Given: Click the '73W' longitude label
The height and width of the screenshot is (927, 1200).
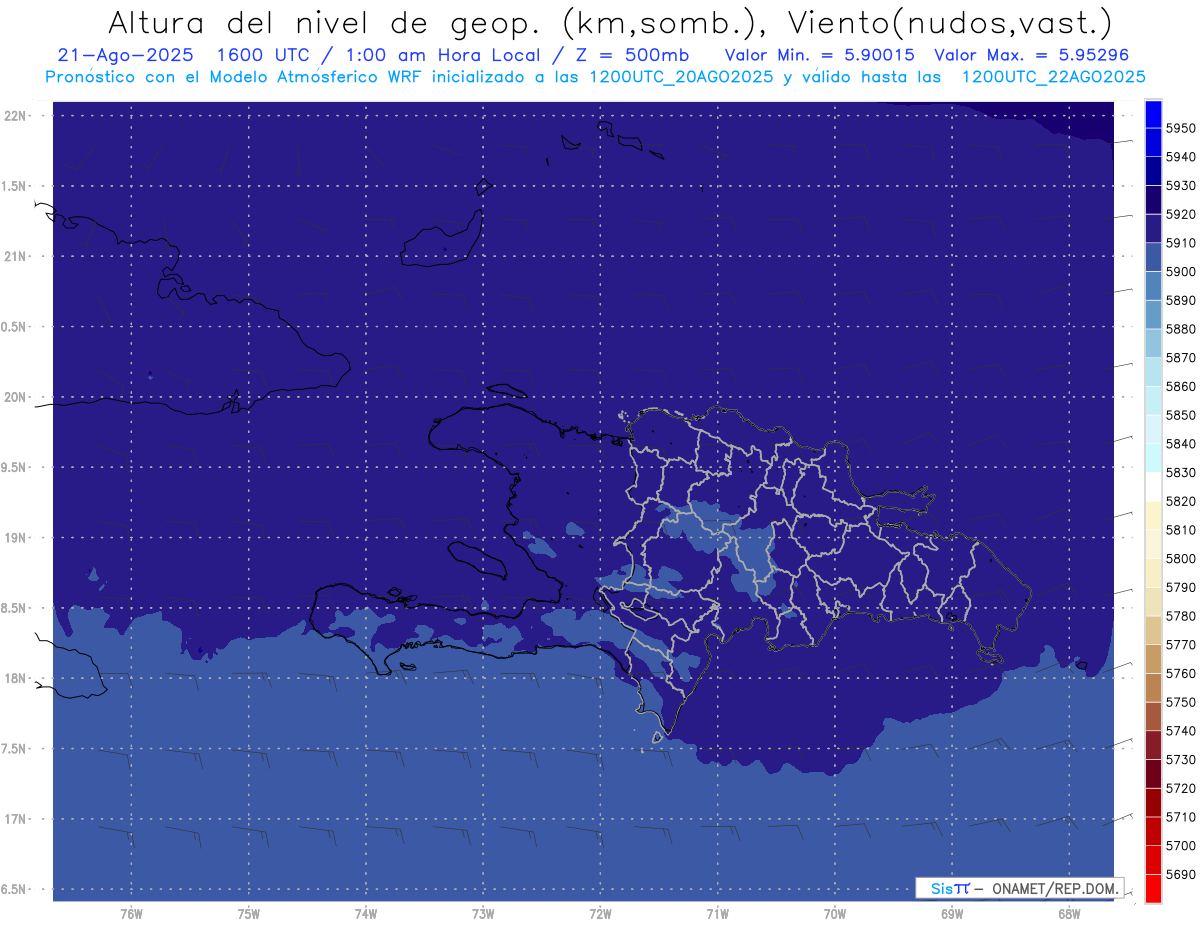Looking at the screenshot, I should point(483,913).
